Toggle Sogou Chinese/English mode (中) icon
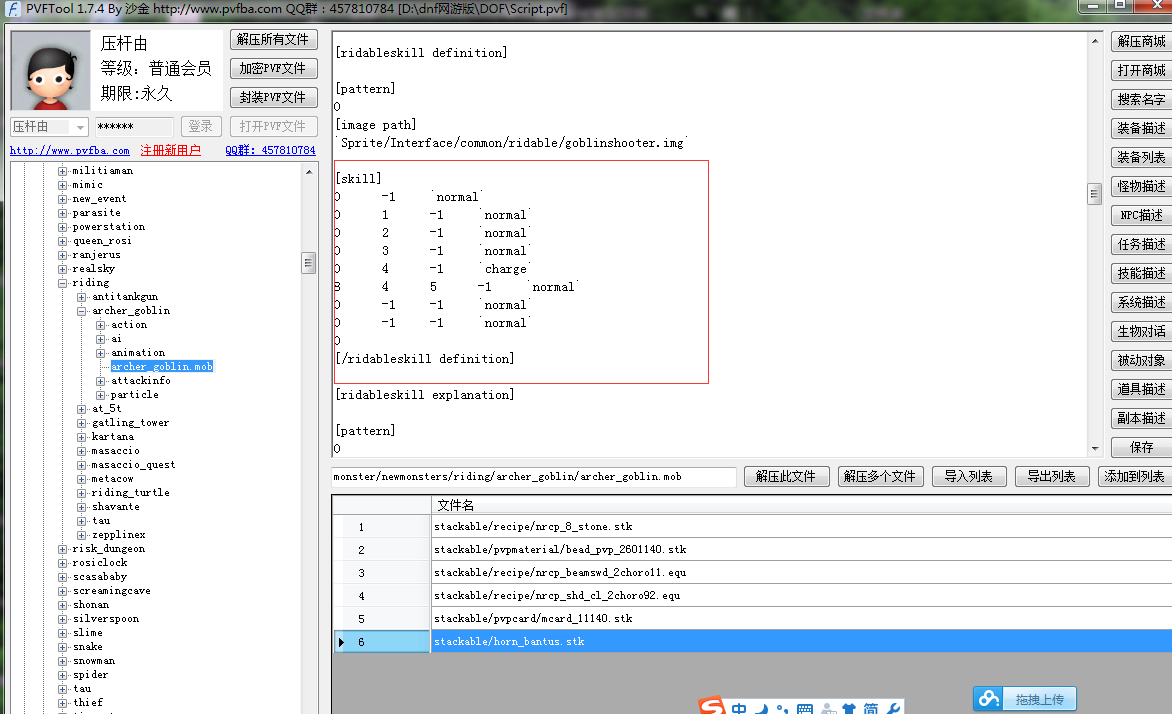The height and width of the screenshot is (714, 1172). point(739,709)
